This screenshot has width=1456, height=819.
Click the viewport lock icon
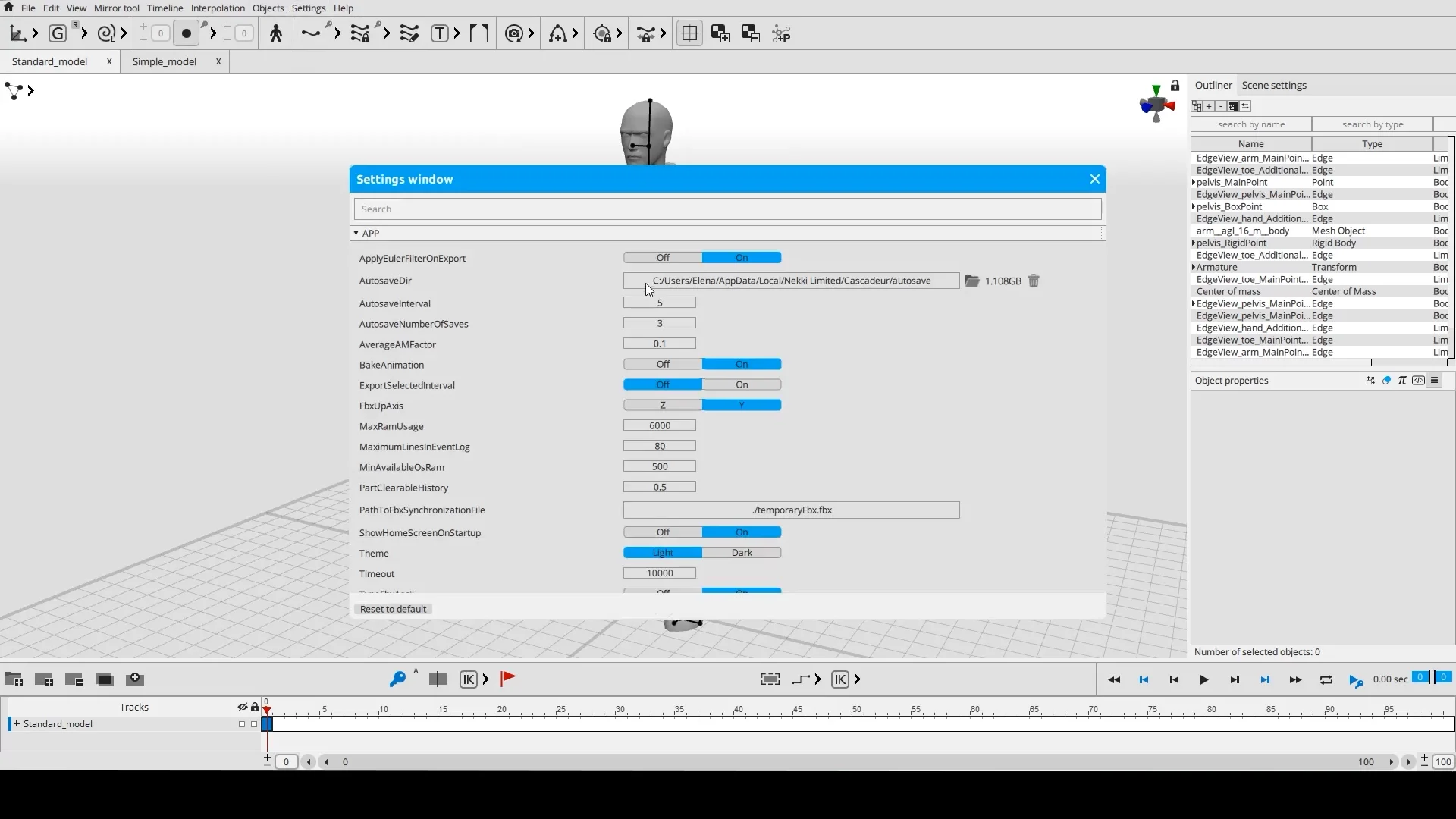[x=1175, y=86]
